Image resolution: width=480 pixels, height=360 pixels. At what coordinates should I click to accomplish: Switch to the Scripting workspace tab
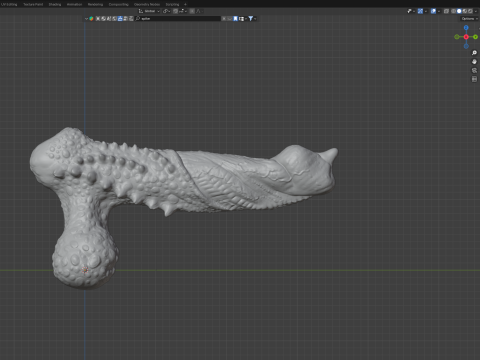point(172,4)
